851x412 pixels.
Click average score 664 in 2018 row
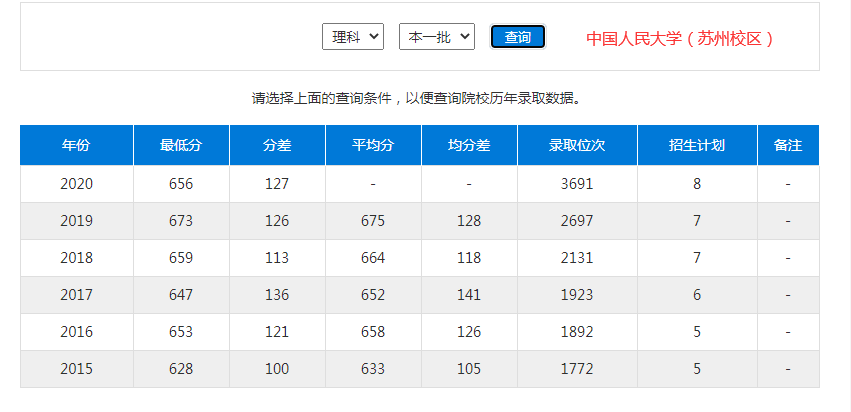(x=373, y=258)
